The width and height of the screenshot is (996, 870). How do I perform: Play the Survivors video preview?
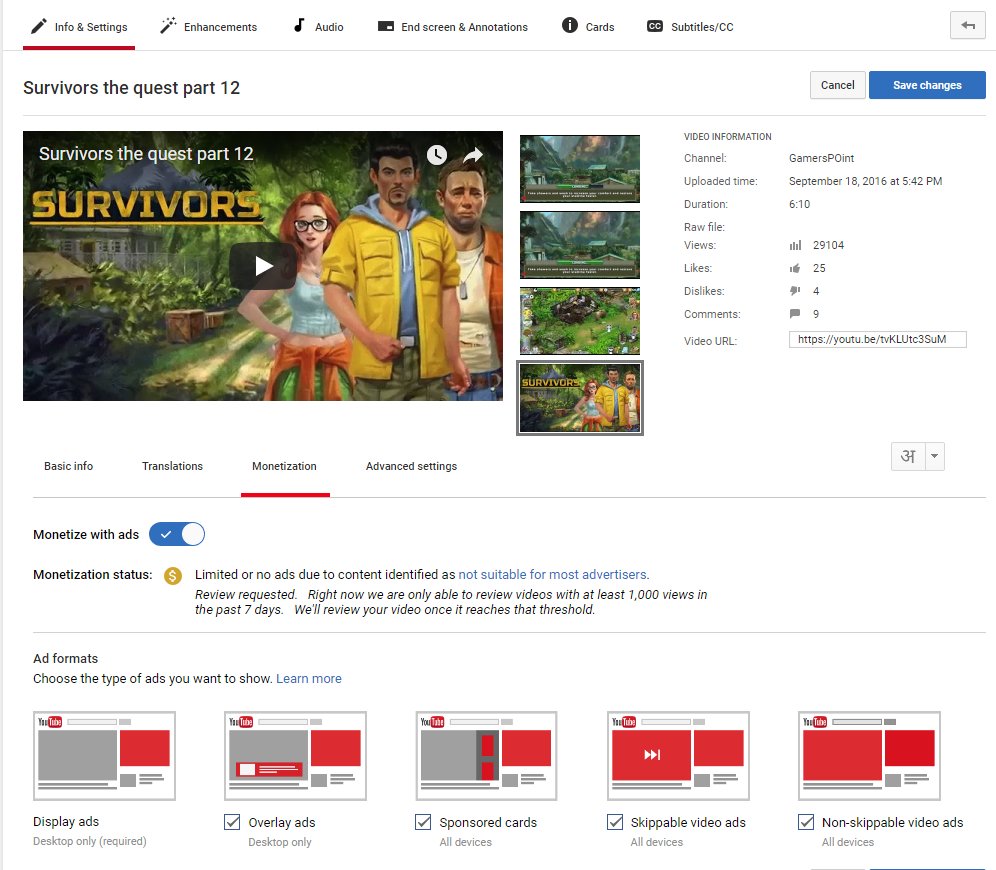263,265
